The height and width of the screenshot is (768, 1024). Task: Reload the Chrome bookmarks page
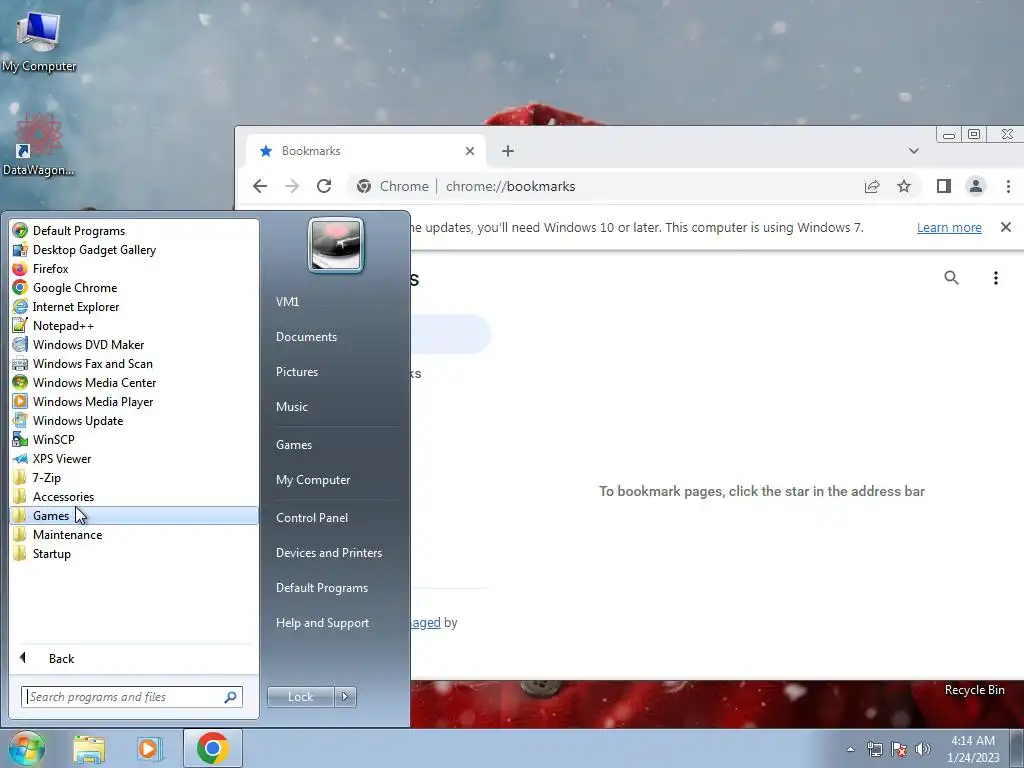324,186
